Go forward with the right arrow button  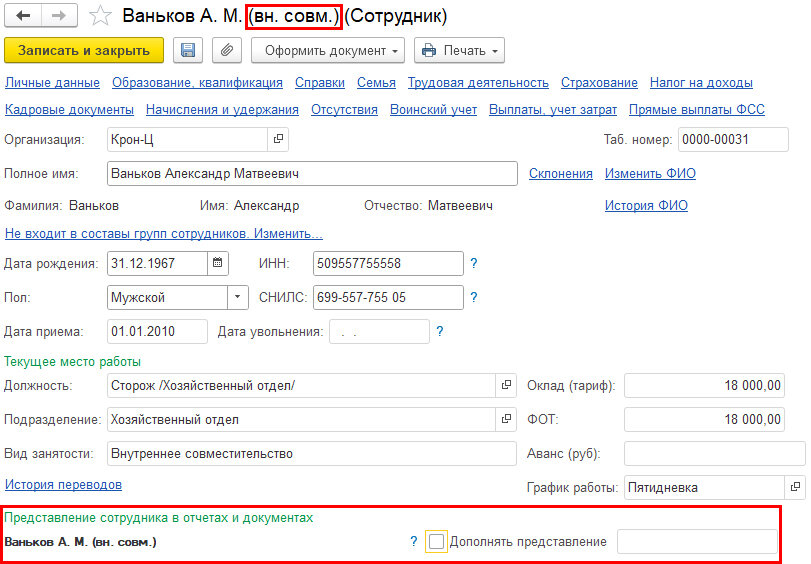click(59, 16)
